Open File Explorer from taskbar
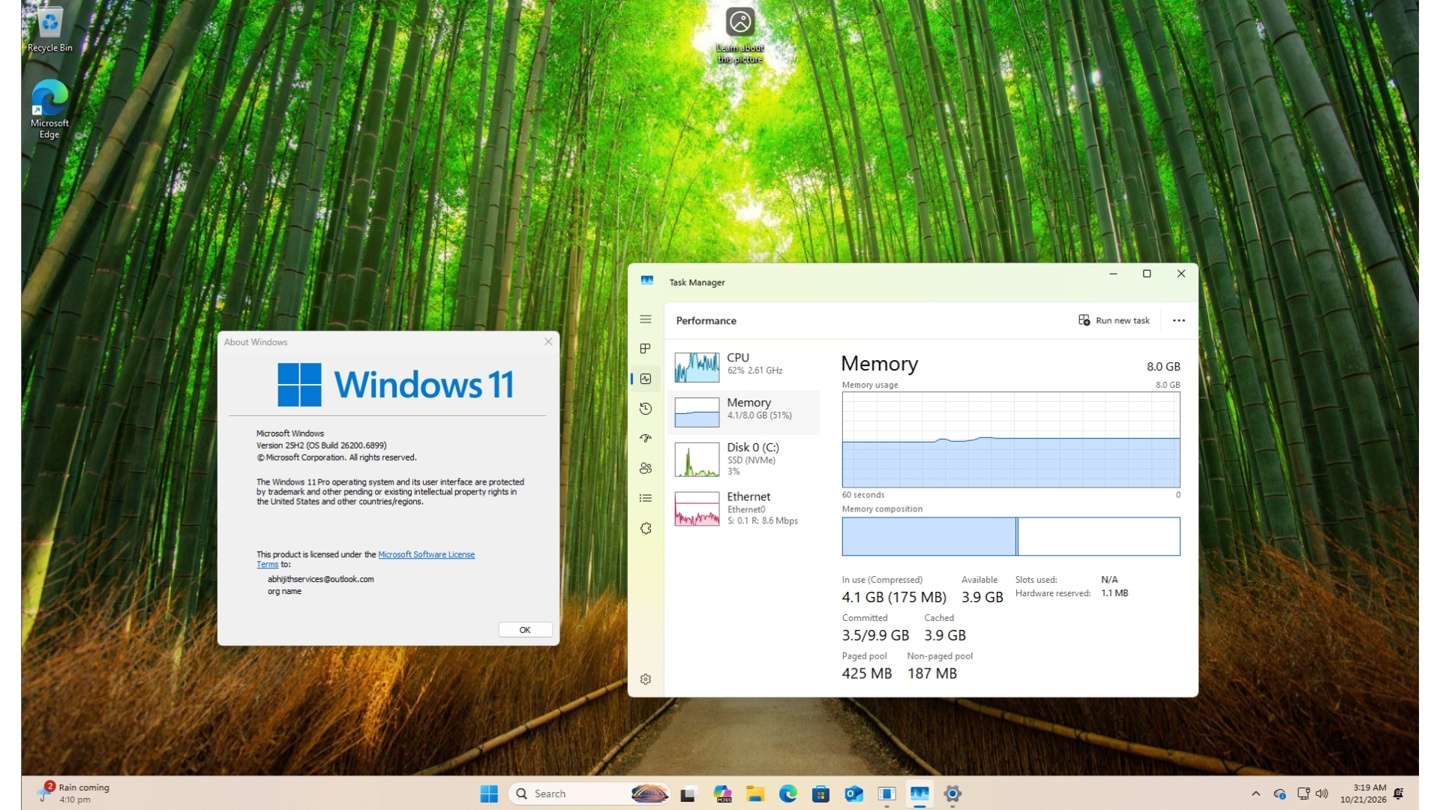1440x810 pixels. click(x=755, y=794)
